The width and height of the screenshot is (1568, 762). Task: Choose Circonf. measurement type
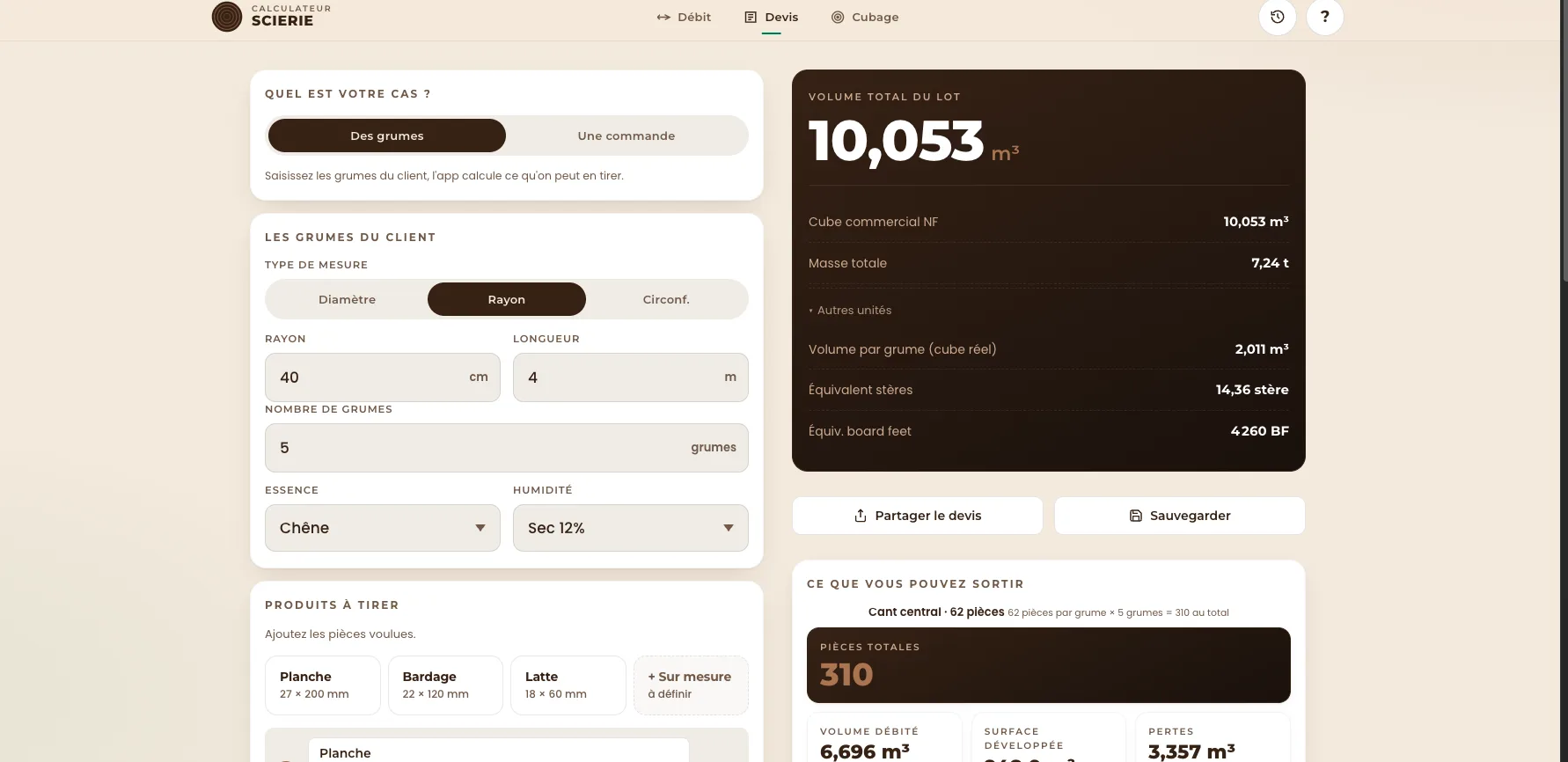click(x=666, y=299)
